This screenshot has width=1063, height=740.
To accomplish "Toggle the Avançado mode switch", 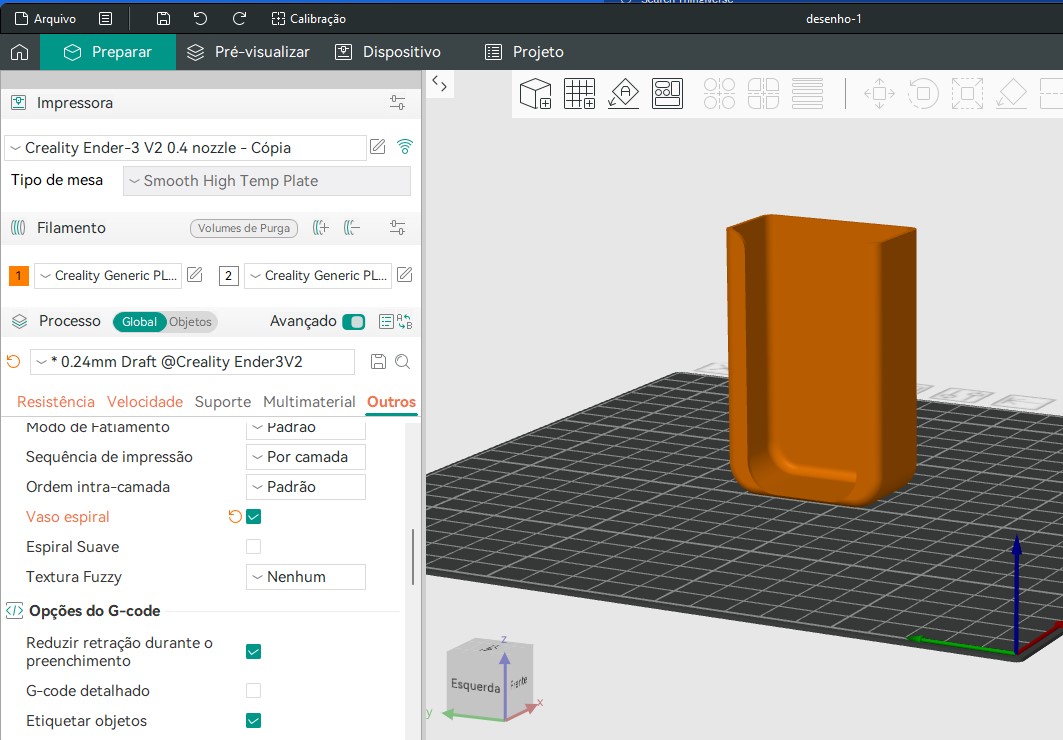I will click(353, 322).
